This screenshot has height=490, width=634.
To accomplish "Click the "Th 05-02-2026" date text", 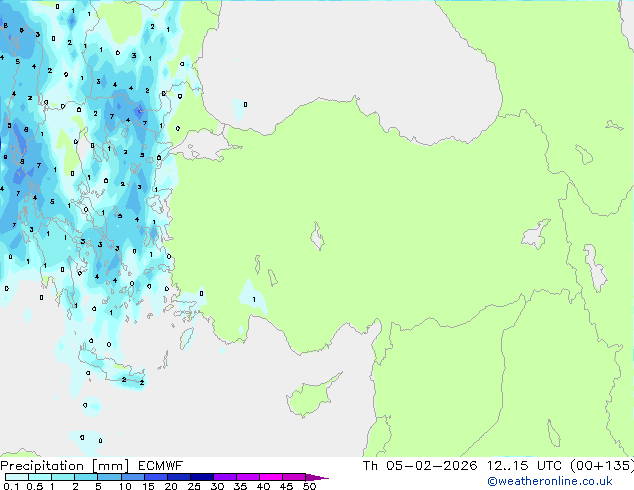I will [420, 466].
